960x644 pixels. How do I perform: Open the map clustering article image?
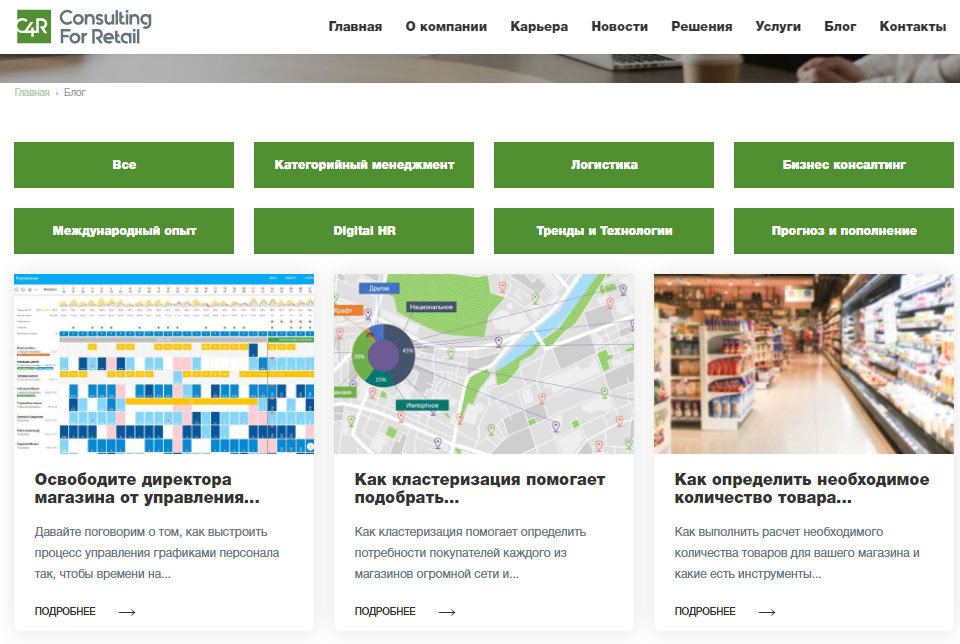click(x=484, y=365)
